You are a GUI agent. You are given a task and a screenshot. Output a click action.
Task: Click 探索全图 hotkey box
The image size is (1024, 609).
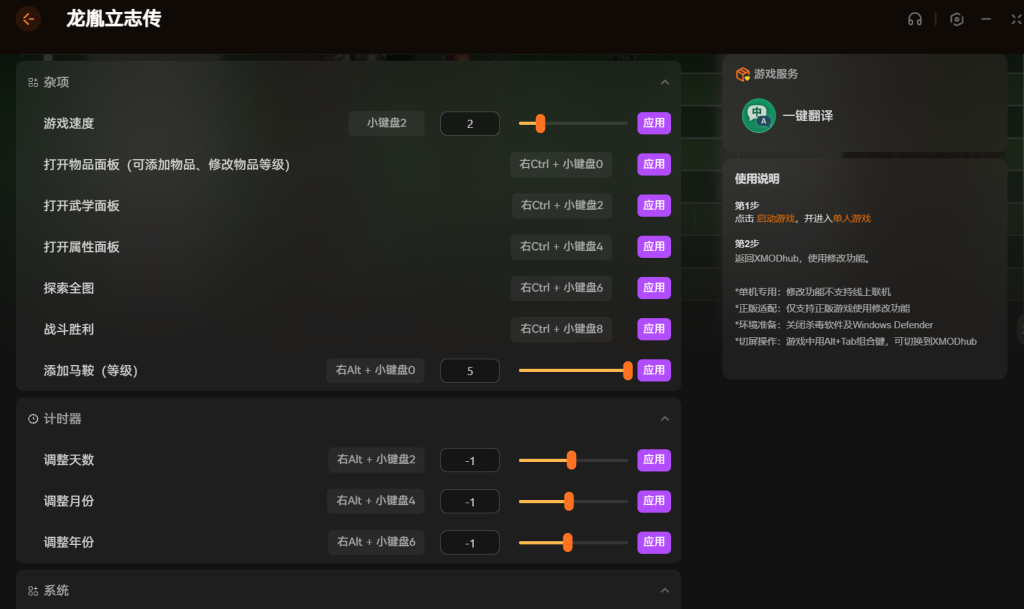pyautogui.click(x=561, y=288)
